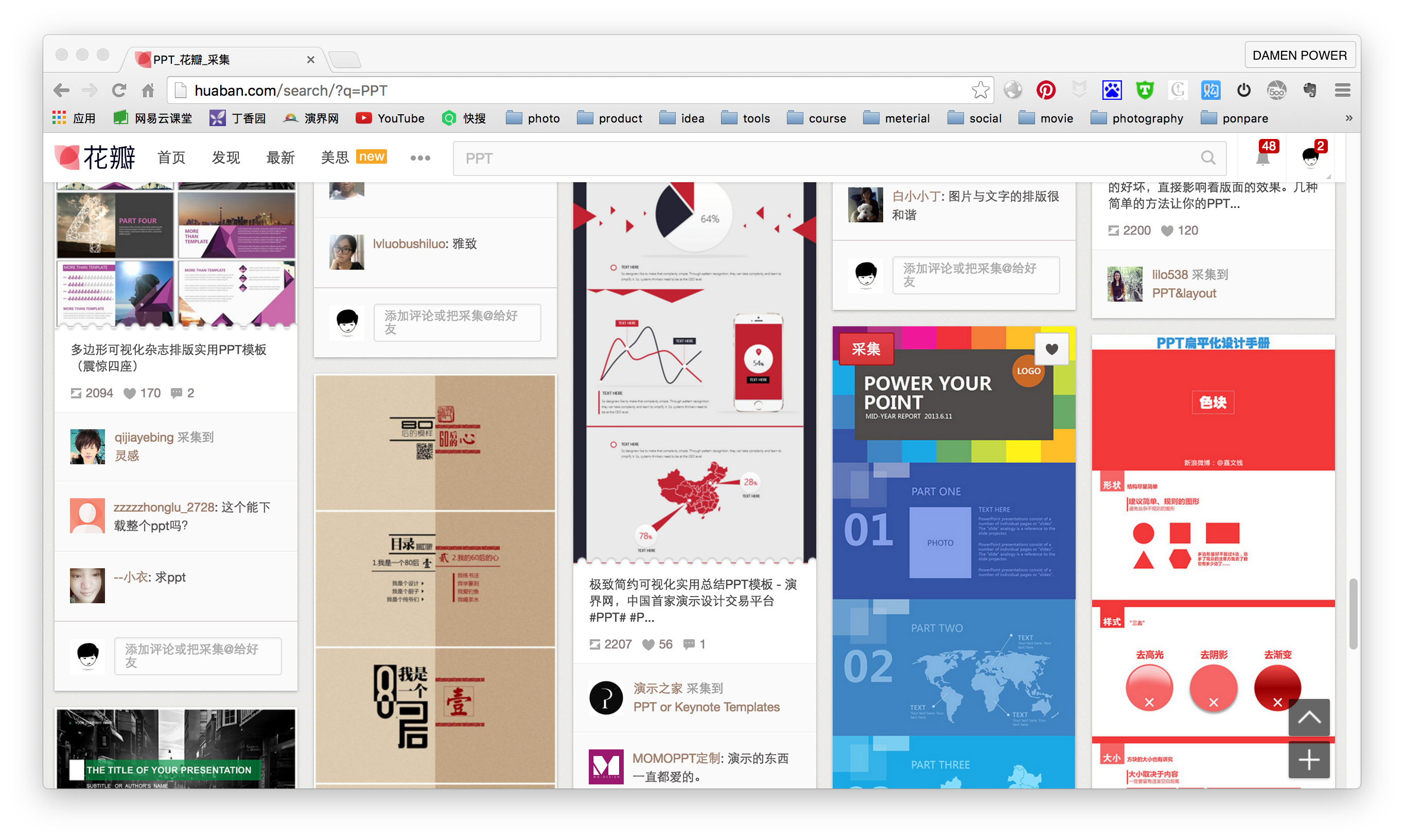Viewport: 1404px width, 840px height.
Task: Click comment box below lvluobushiluo comment
Action: 457,323
